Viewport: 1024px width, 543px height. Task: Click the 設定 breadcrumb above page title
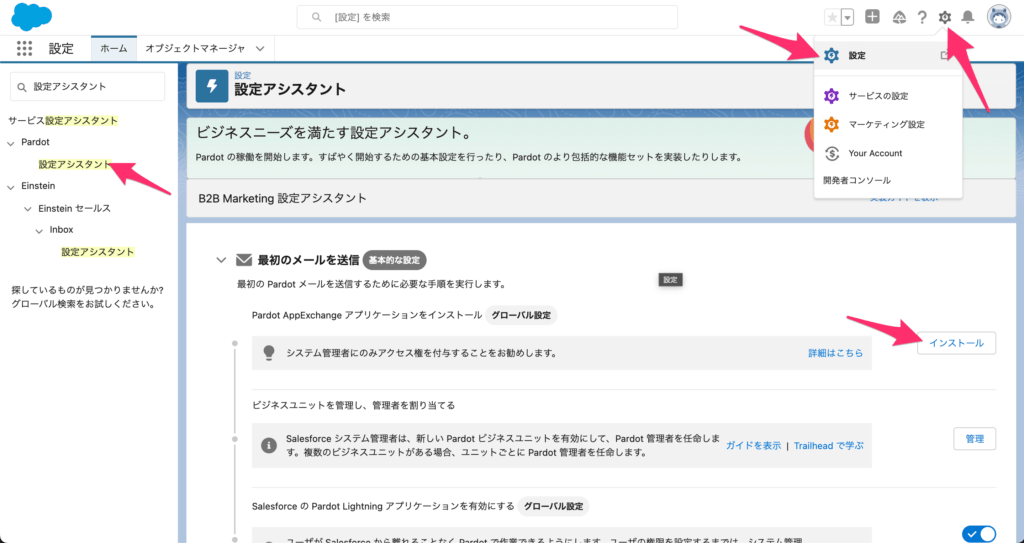click(242, 75)
